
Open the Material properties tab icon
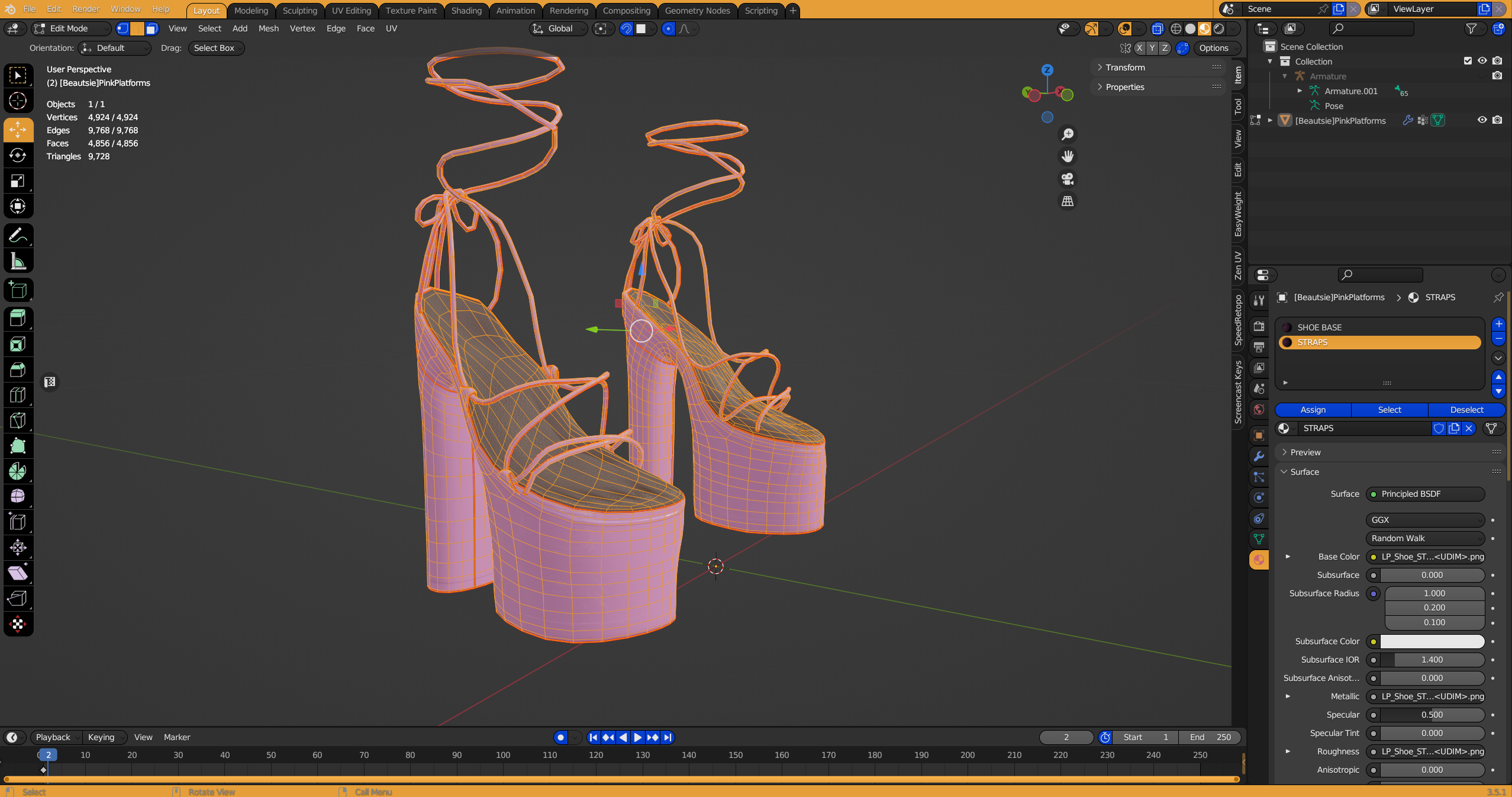(x=1259, y=560)
